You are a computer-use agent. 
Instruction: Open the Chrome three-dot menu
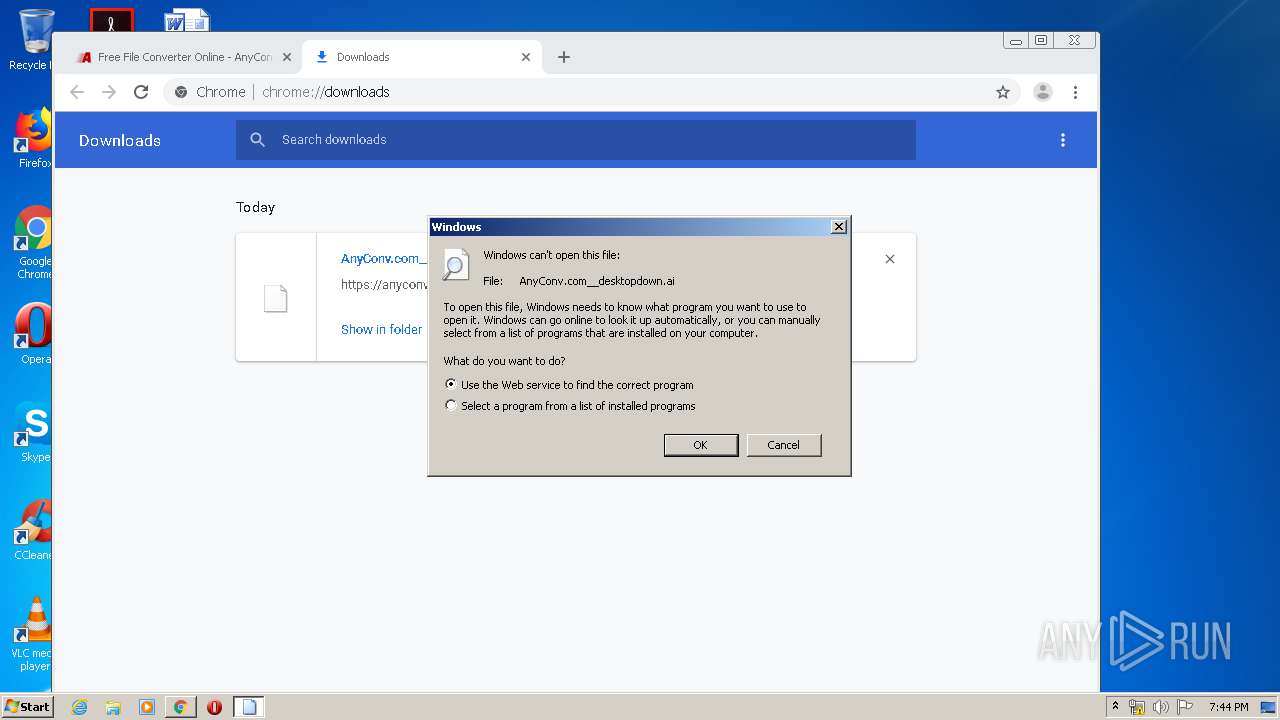click(1075, 92)
